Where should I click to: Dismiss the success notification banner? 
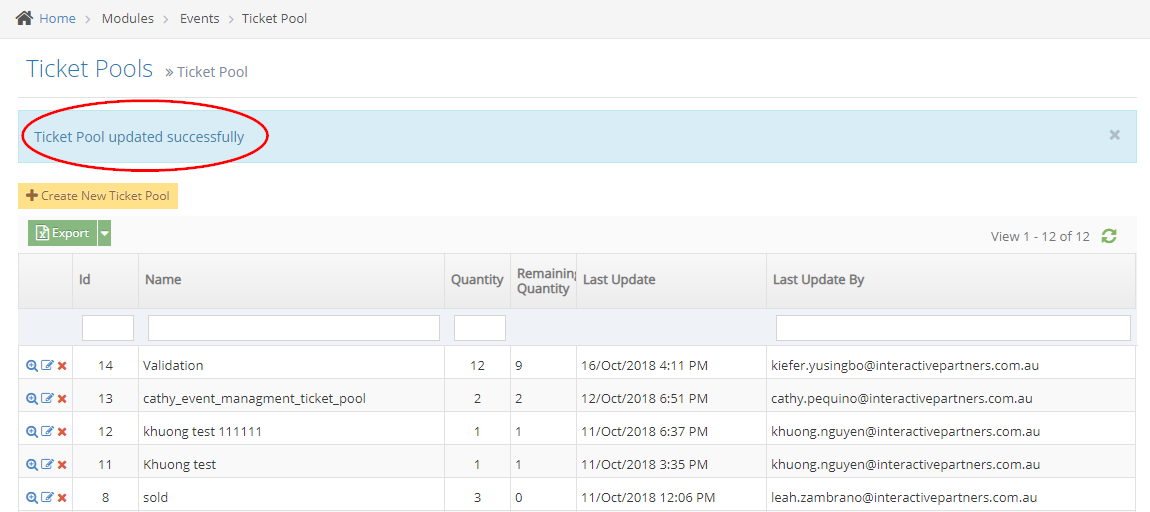[1114, 135]
